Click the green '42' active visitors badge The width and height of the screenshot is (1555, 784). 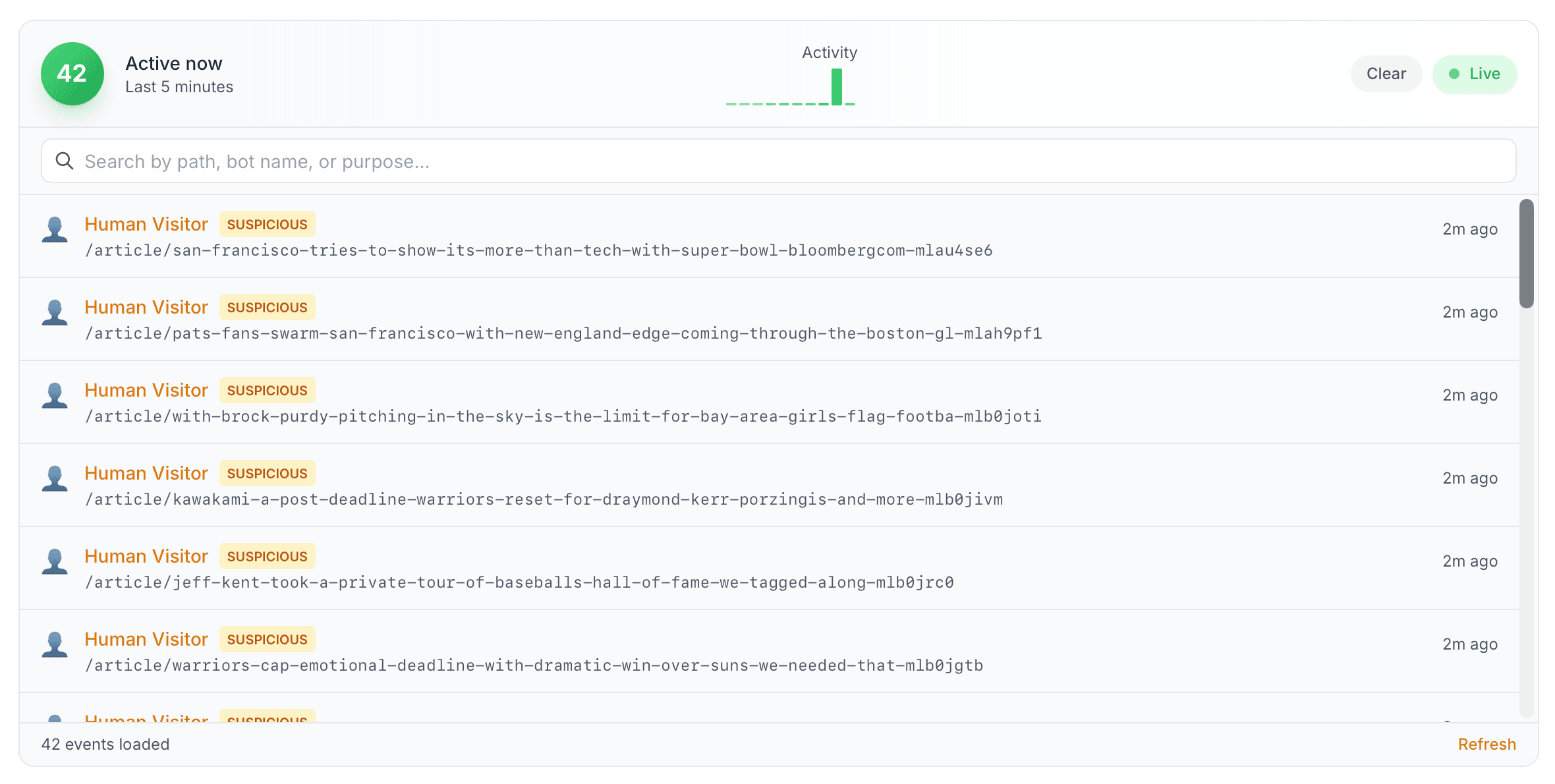point(72,74)
